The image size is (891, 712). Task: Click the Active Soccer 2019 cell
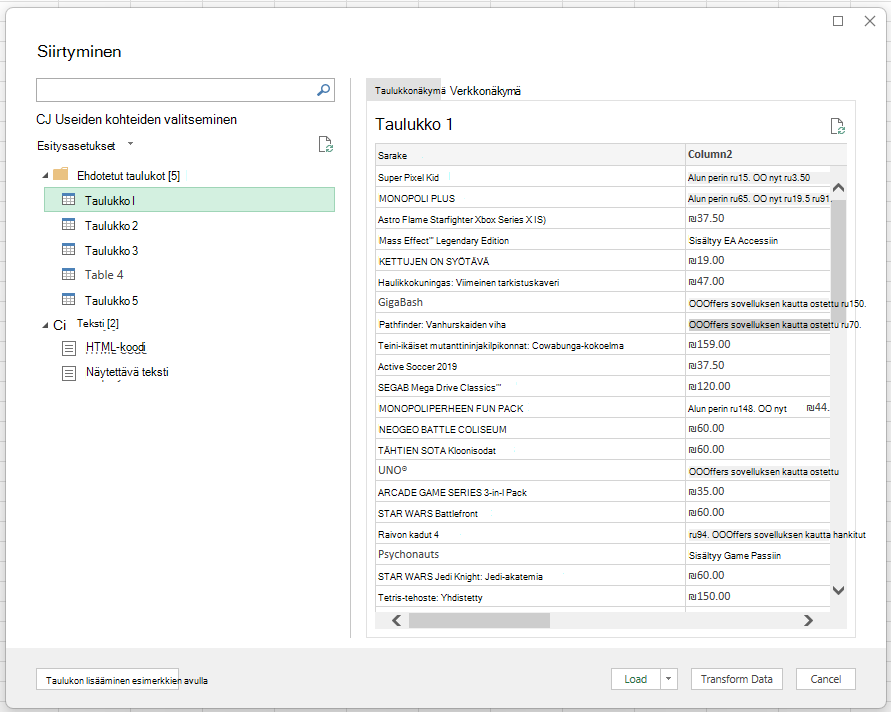tap(530, 367)
